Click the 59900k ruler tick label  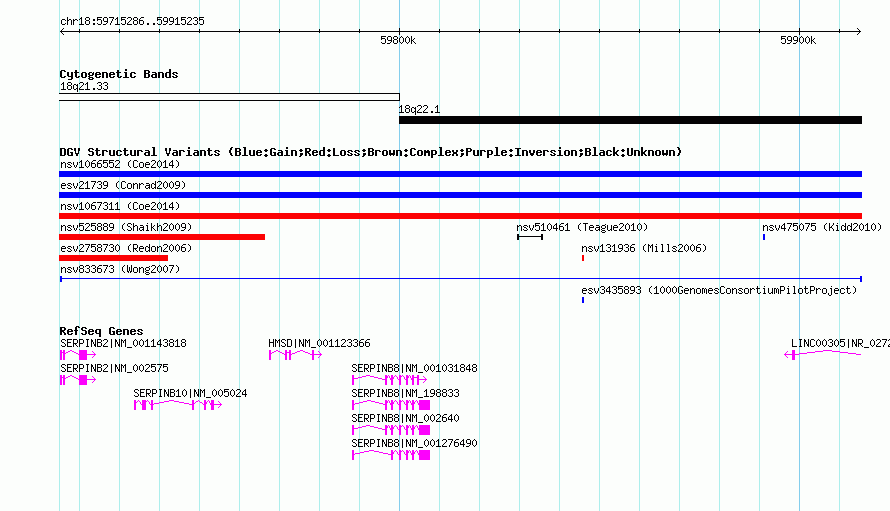point(798,40)
